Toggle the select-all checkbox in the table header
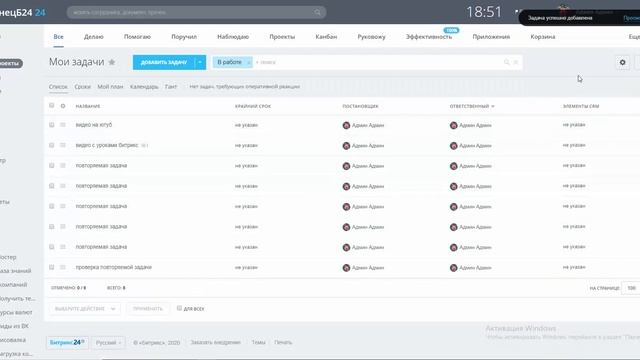The height and width of the screenshot is (360, 640). tap(51, 105)
